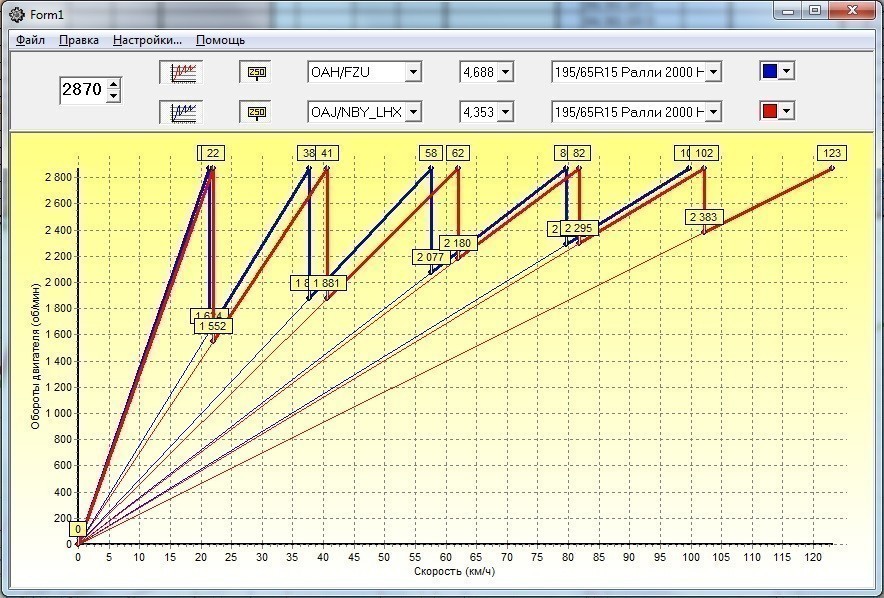
Task: Click the bottom row 250 marker icon
Action: [254, 111]
